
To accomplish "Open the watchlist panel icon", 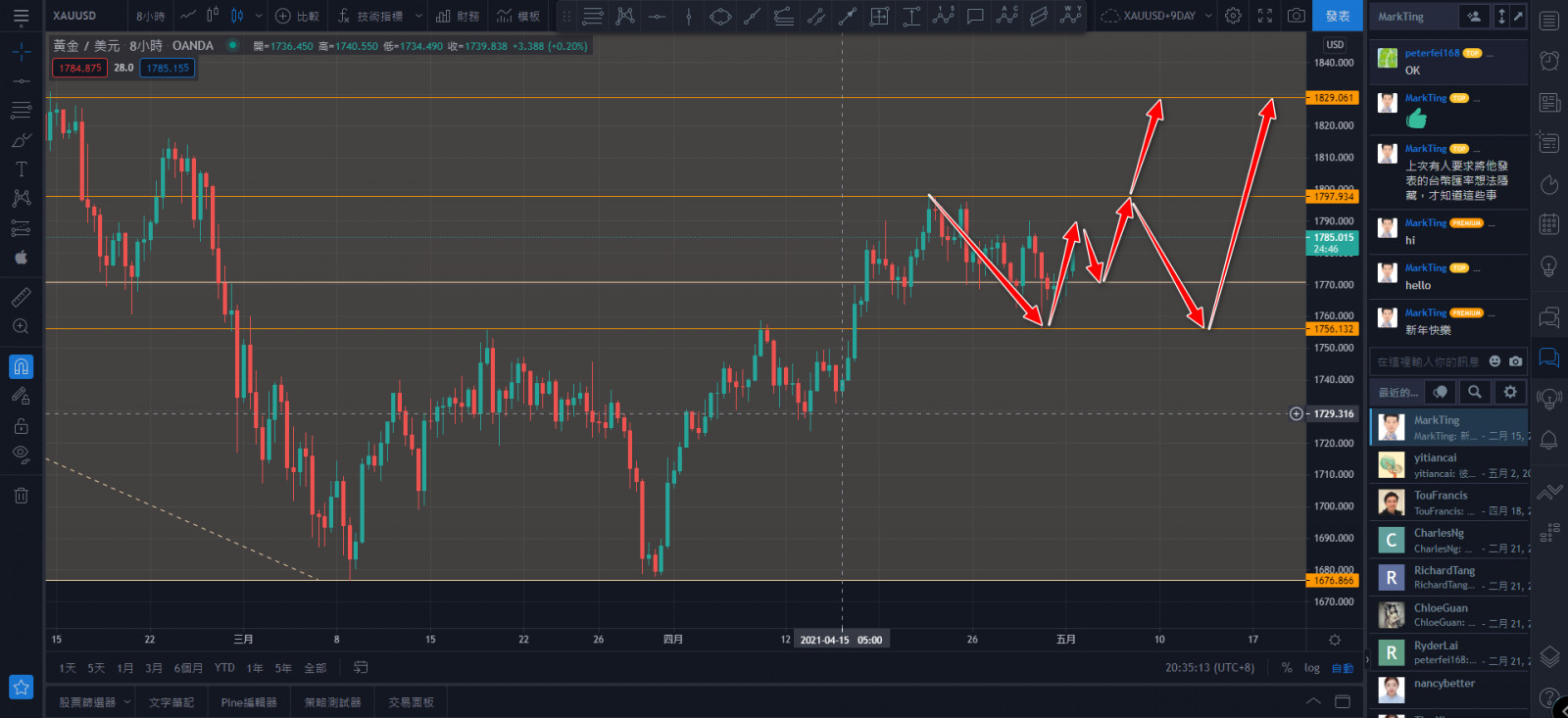I will [x=1549, y=20].
